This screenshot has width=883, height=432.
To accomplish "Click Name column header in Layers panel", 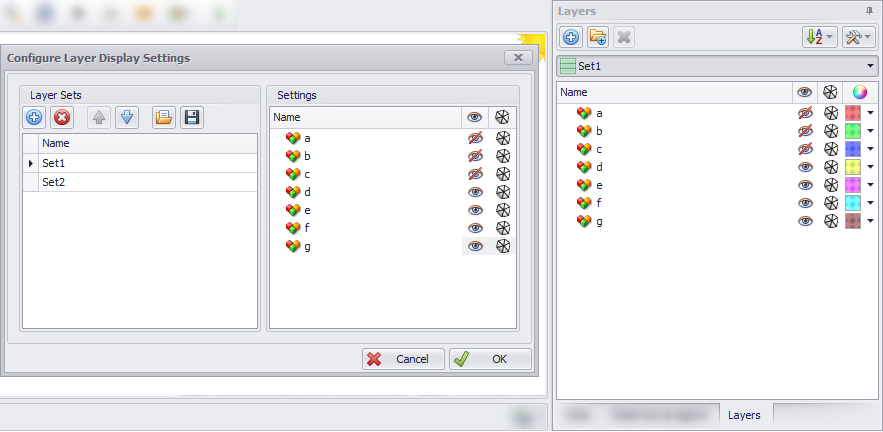I will pos(675,92).
